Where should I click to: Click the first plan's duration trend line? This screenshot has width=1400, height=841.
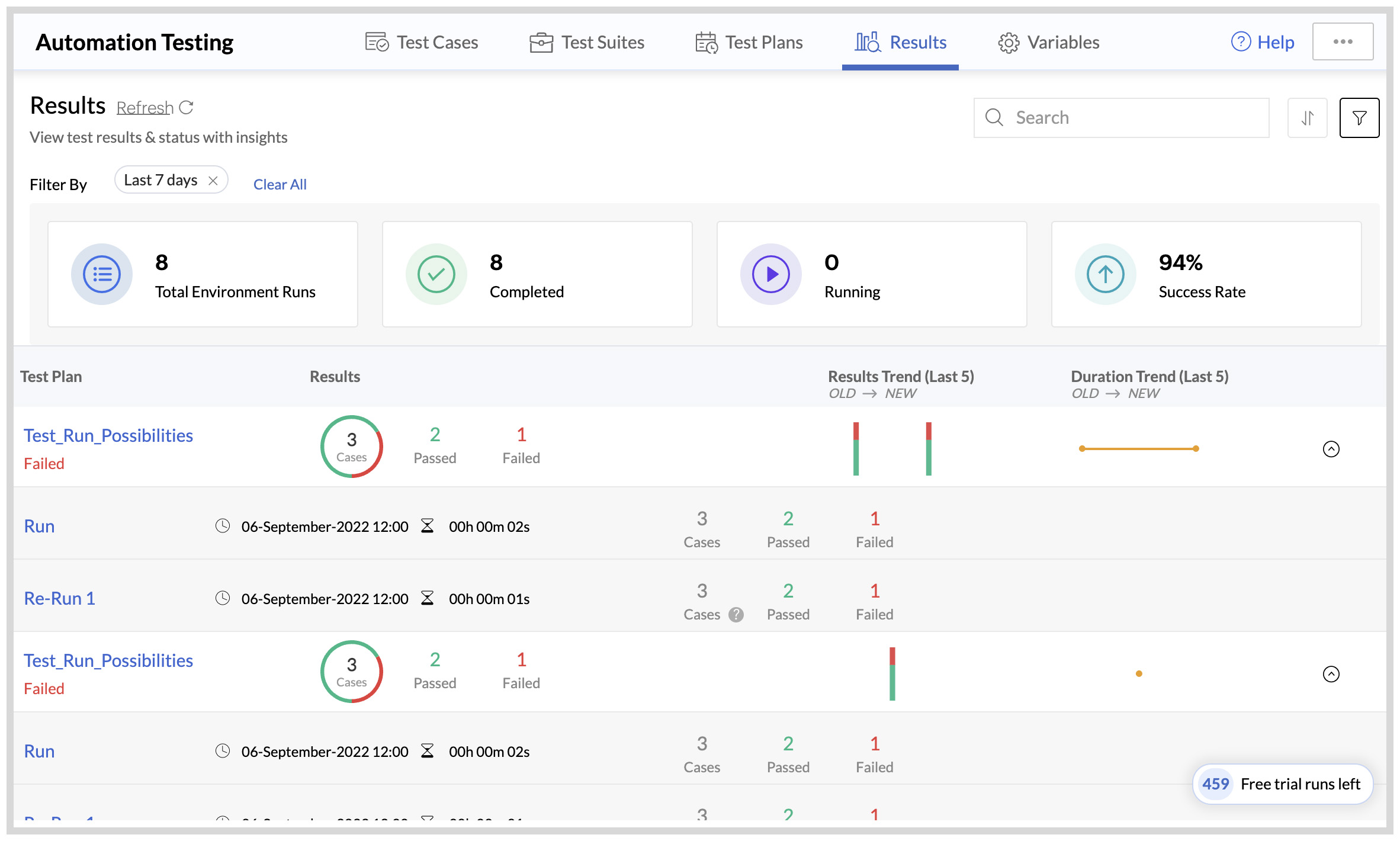tap(1139, 448)
